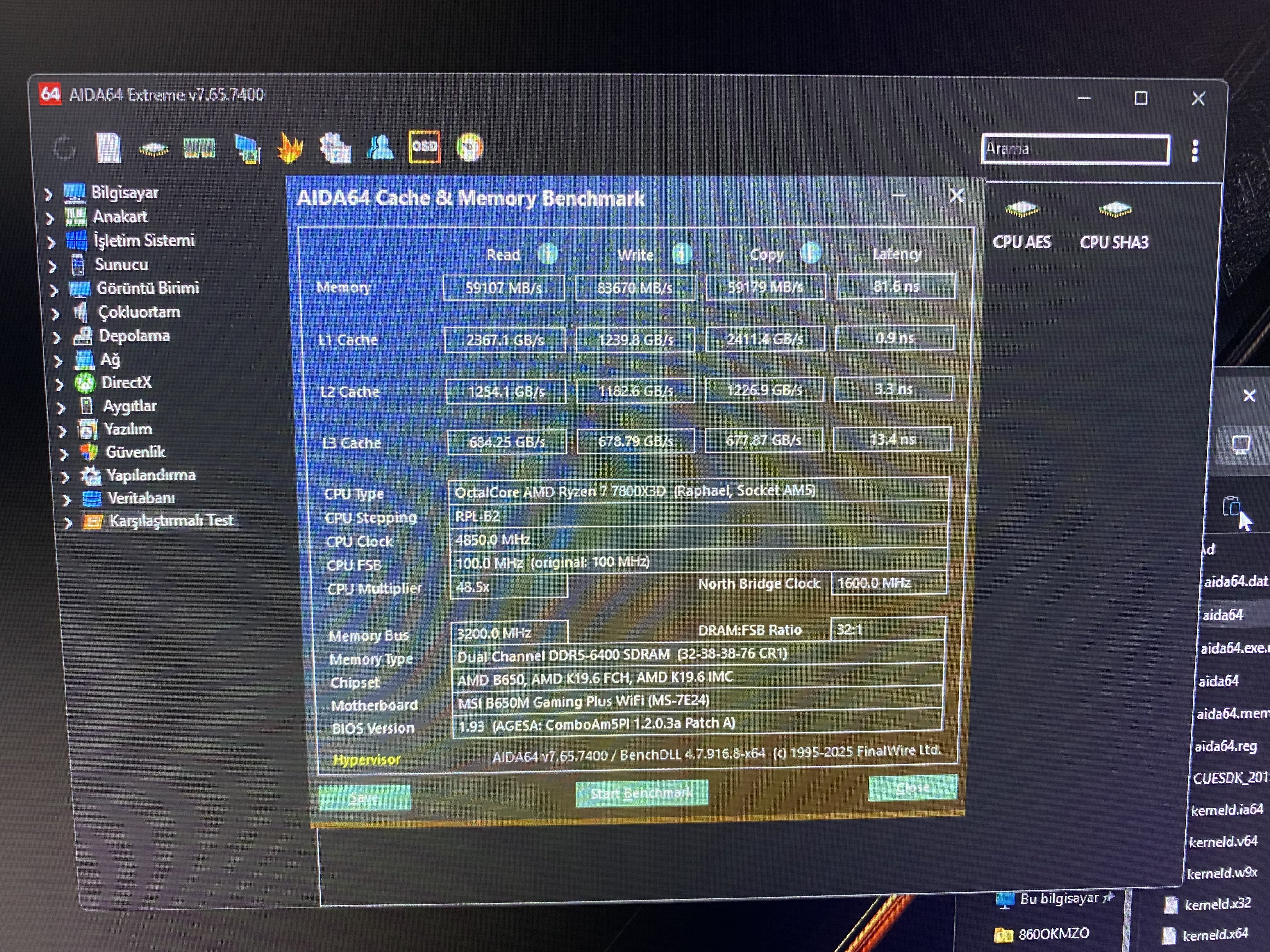This screenshot has width=1270, height=952.
Task: Click the paste clipboard icon in Explorer
Action: [1231, 506]
